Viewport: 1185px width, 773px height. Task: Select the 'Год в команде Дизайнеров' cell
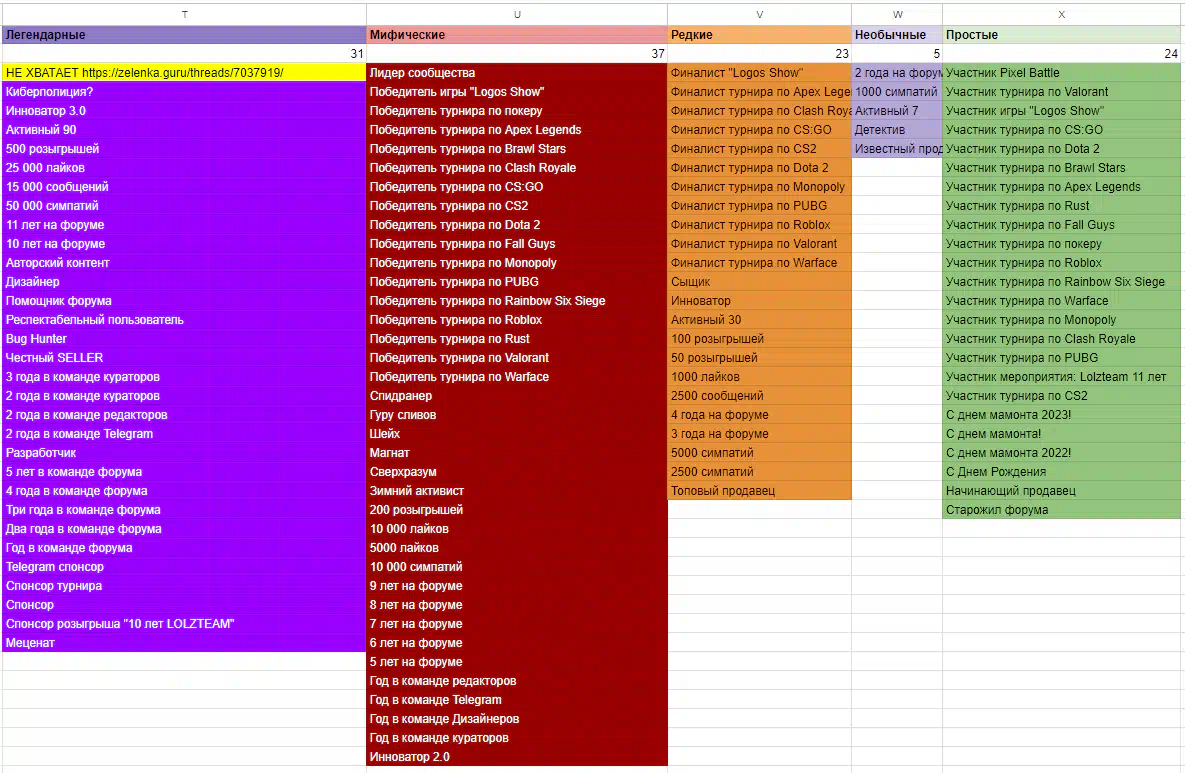517,719
